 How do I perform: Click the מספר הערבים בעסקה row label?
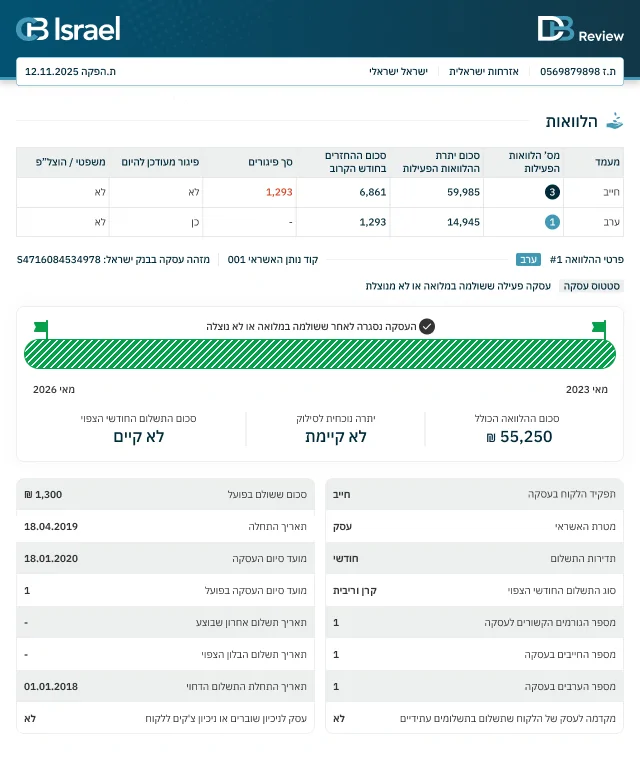570,686
